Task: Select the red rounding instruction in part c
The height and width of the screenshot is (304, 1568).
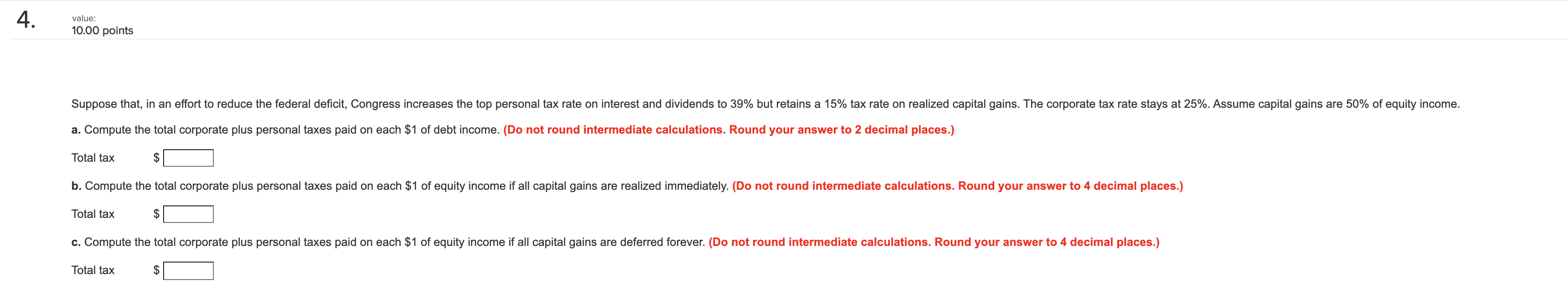Action: point(933,242)
